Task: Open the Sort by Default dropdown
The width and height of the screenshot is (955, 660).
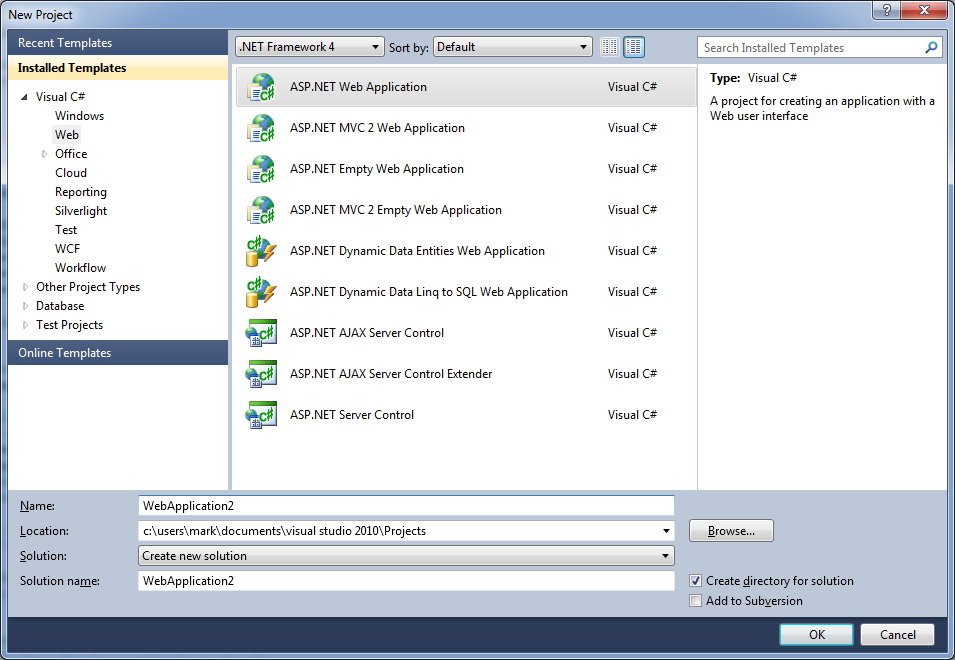Action: tap(513, 47)
